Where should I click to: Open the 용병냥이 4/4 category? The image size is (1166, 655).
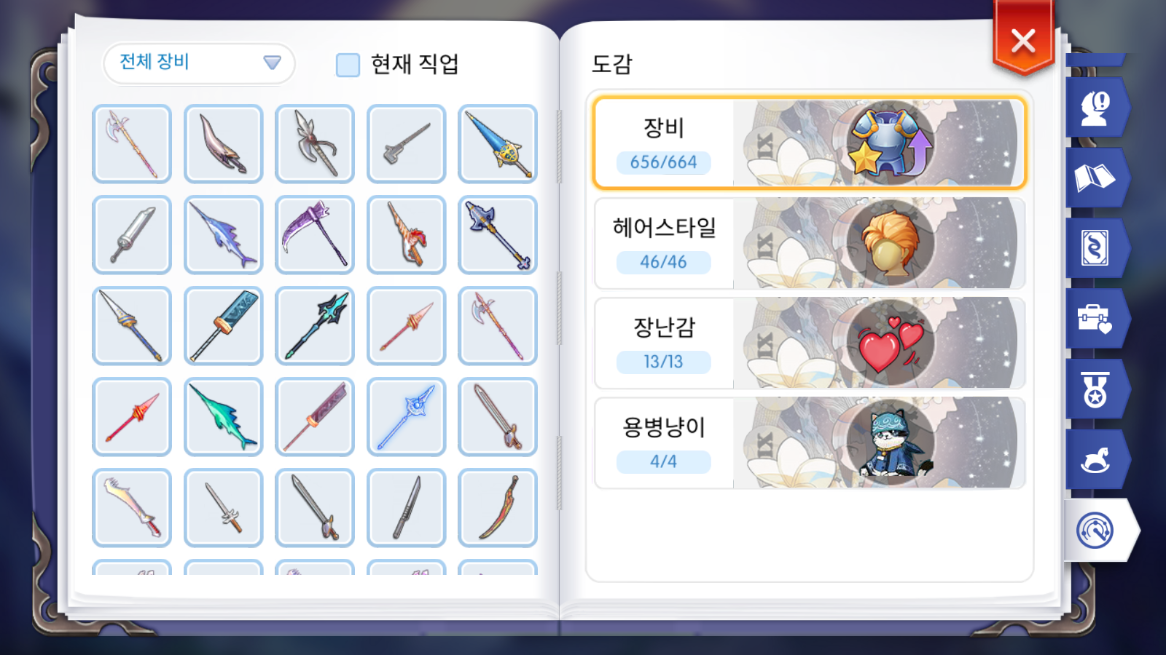tap(809, 442)
